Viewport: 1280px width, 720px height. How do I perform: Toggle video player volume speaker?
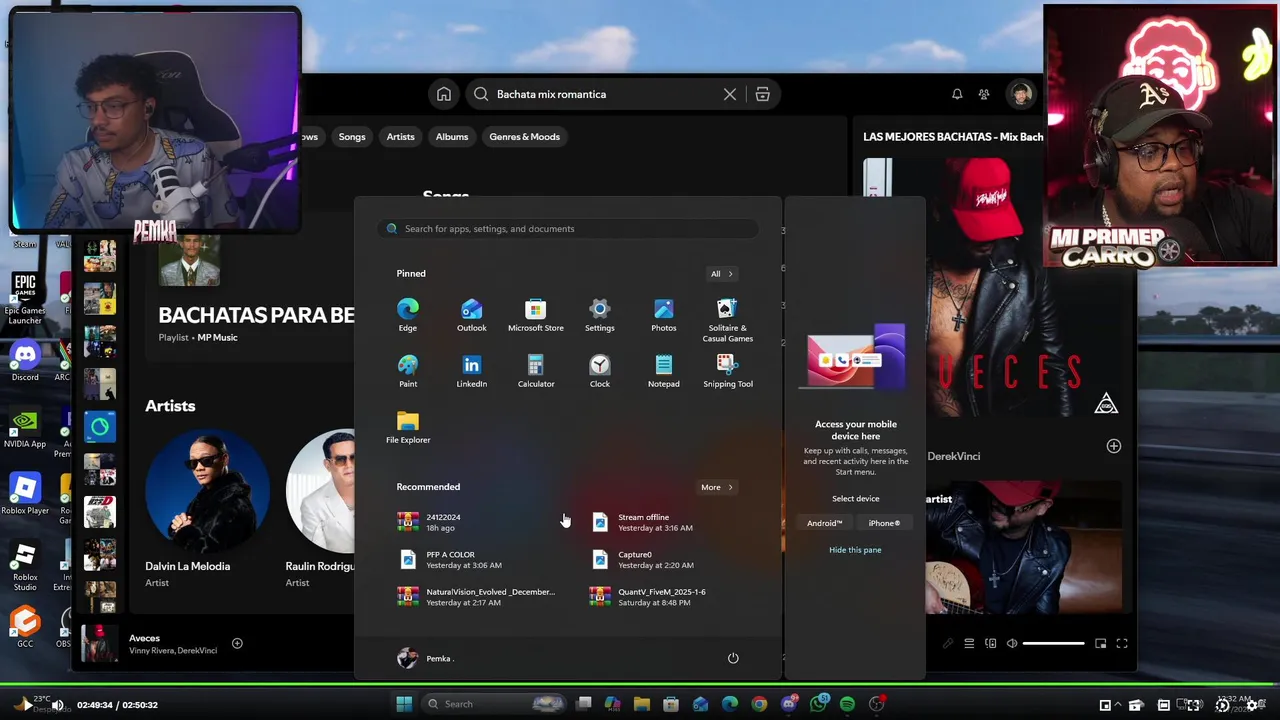[57, 705]
